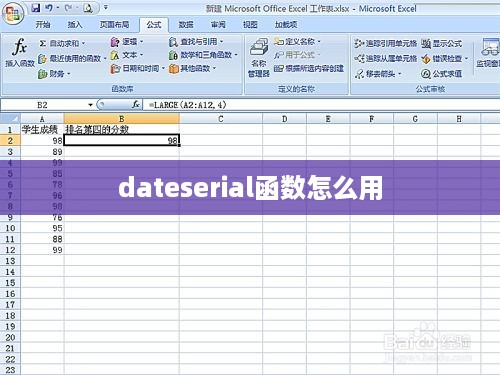500x375 pixels.
Task: Open print preview from quick access toolbar
Action: 88,8
